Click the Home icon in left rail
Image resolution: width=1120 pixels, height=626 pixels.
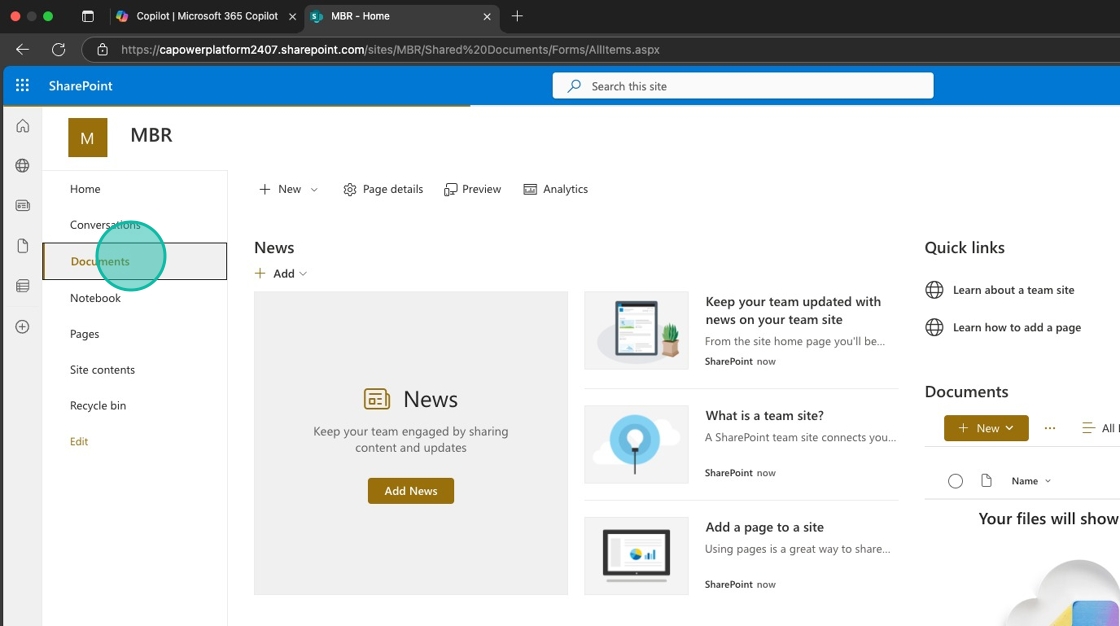point(22,126)
